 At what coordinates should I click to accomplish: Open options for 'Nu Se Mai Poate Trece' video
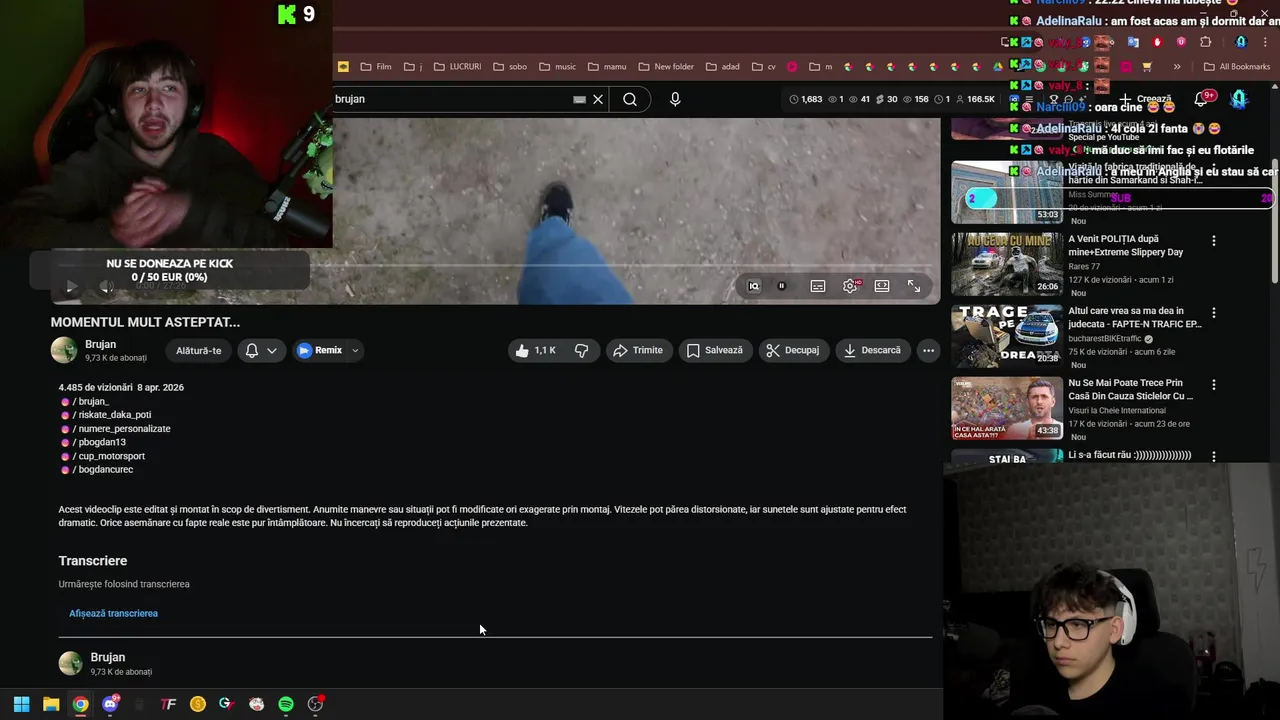click(1214, 385)
